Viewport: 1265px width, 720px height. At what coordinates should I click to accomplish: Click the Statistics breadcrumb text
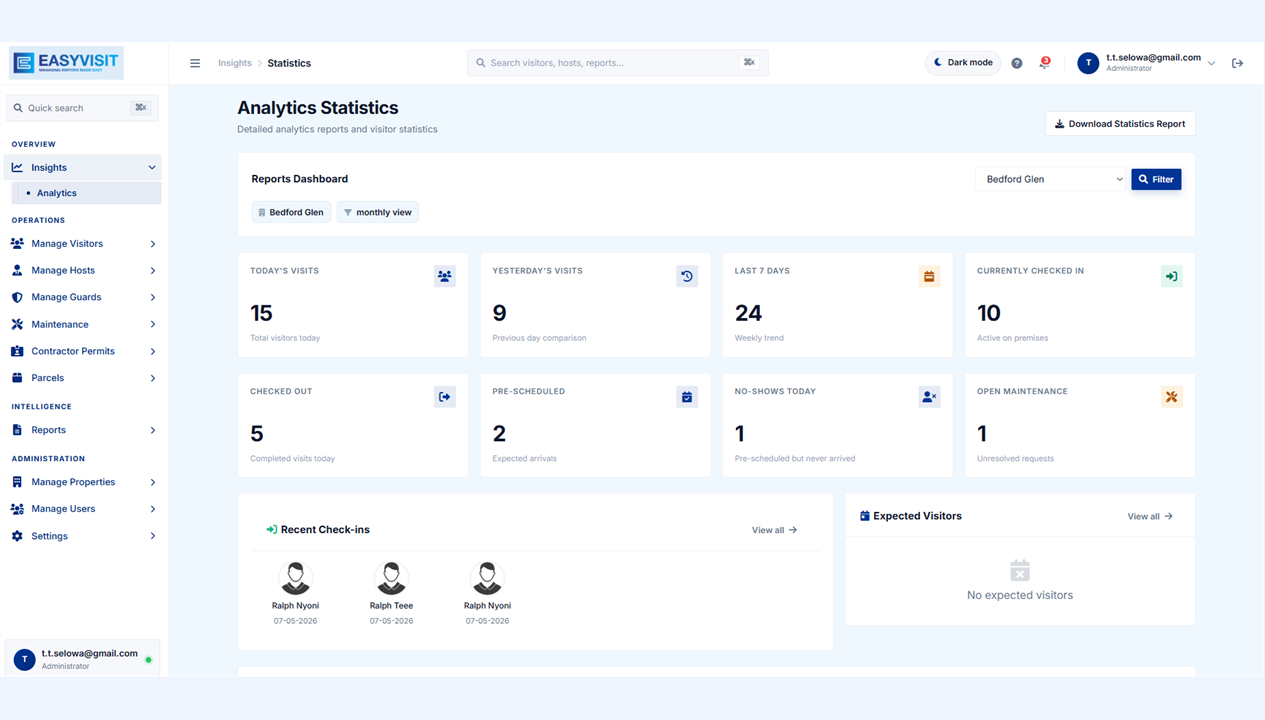coord(289,63)
